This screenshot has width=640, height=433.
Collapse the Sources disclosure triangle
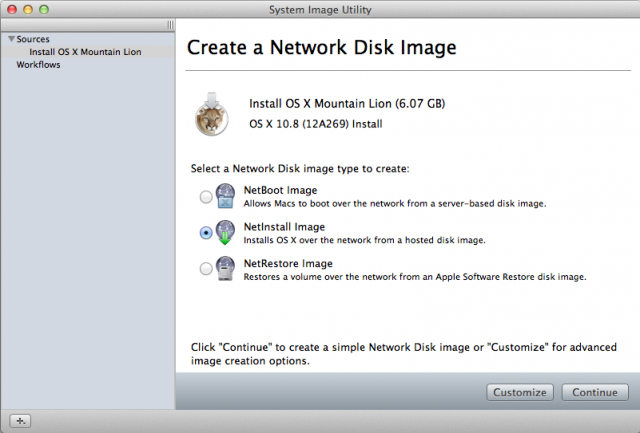[x=11, y=39]
